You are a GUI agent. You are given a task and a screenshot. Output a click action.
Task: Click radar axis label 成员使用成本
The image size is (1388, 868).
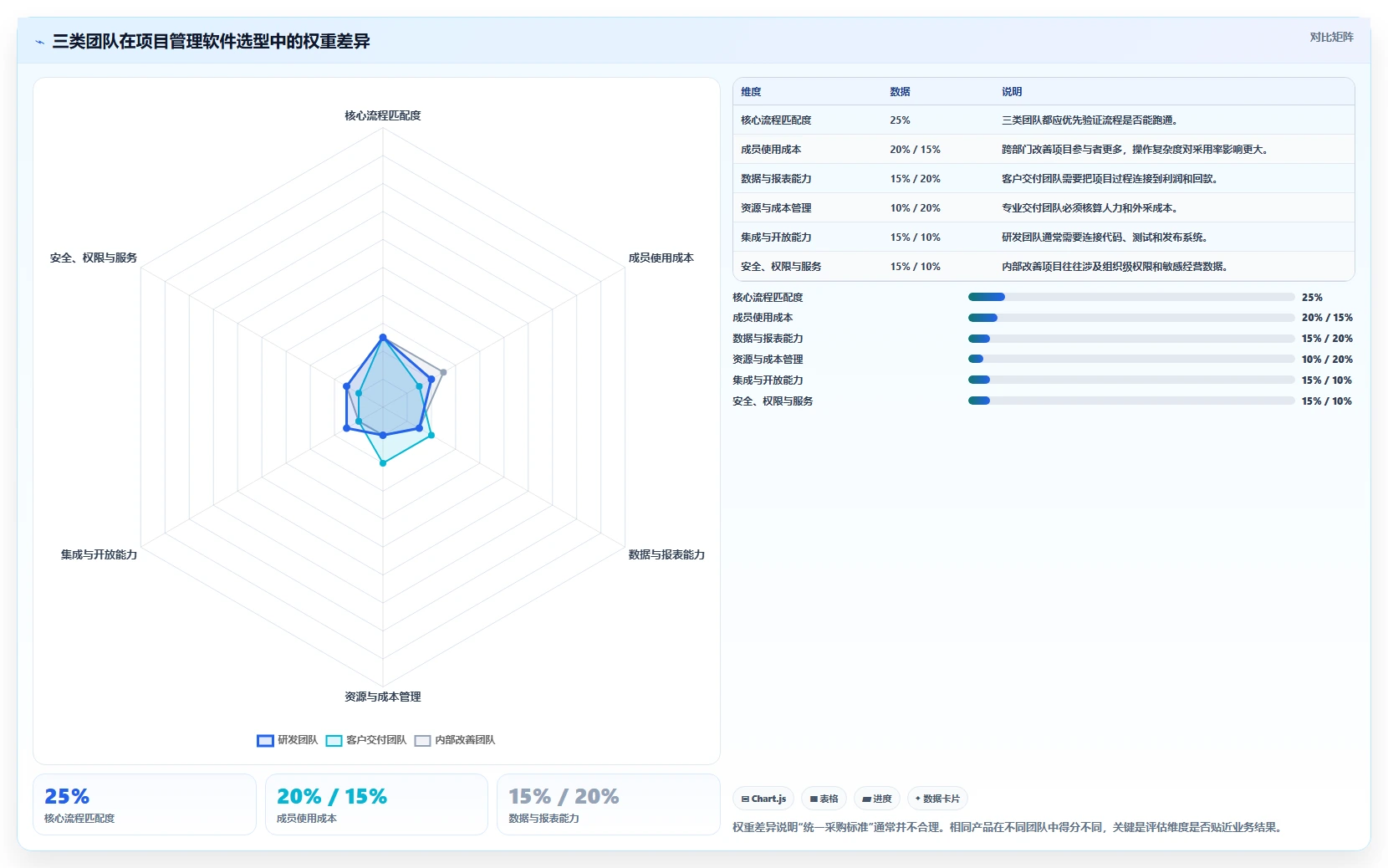[x=661, y=258]
